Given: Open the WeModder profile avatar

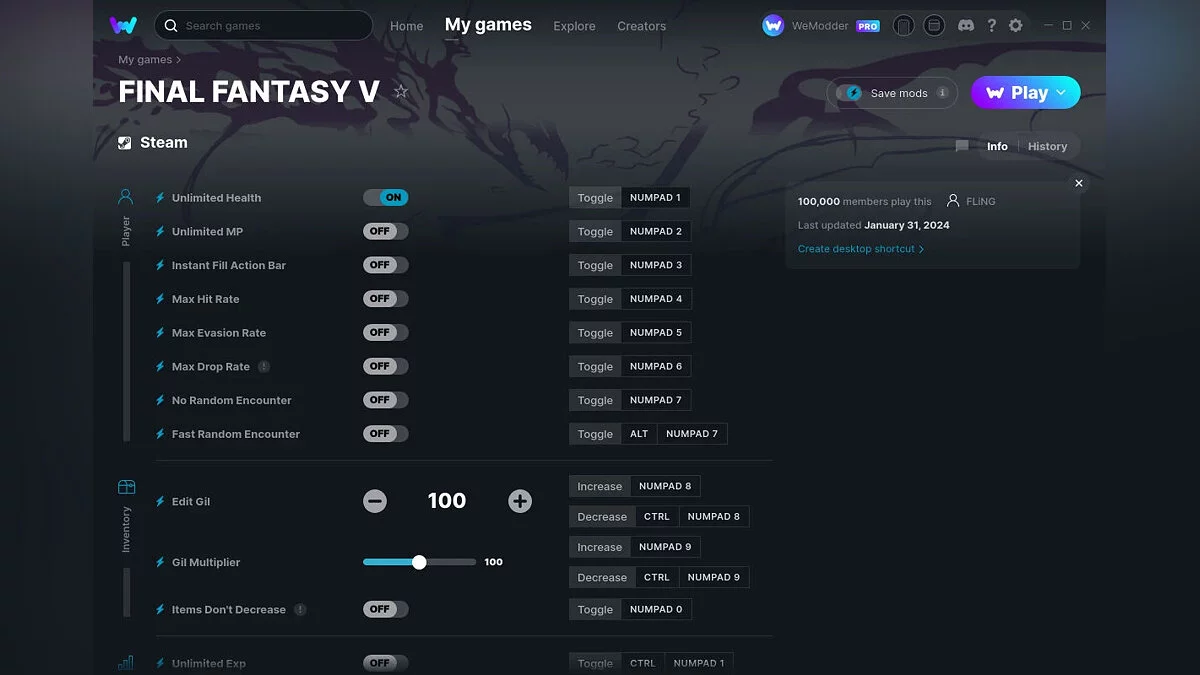Looking at the screenshot, I should point(773,25).
